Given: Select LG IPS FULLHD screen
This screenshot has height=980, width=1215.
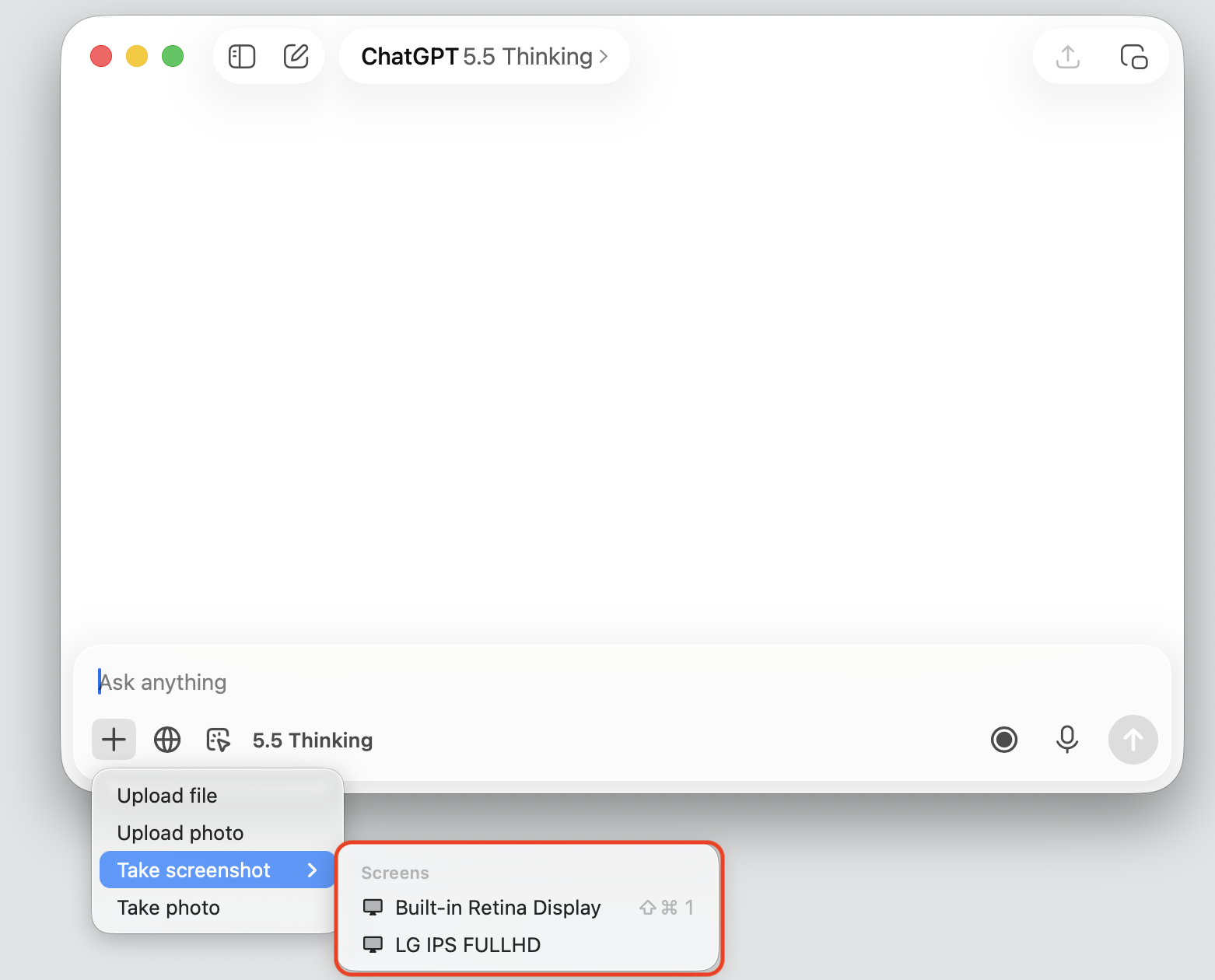Looking at the screenshot, I should (529, 945).
